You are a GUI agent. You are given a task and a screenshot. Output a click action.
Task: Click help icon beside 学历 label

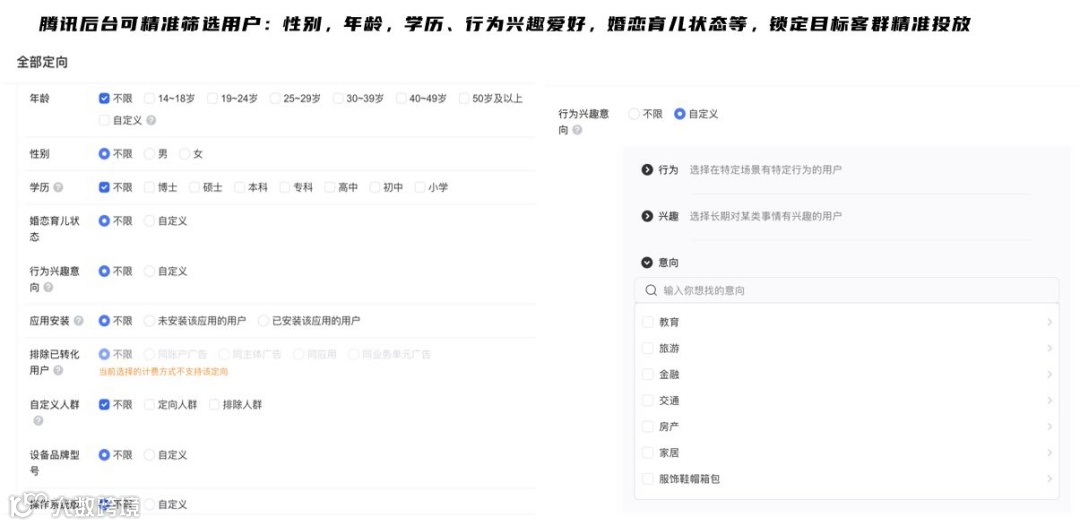click(58, 187)
